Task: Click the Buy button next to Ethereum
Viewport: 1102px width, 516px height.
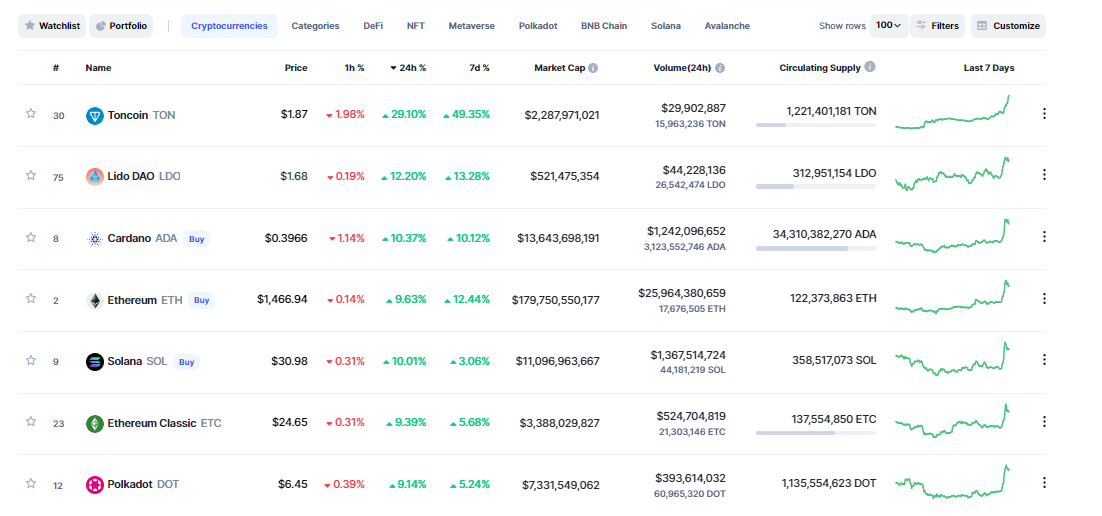Action: [202, 300]
